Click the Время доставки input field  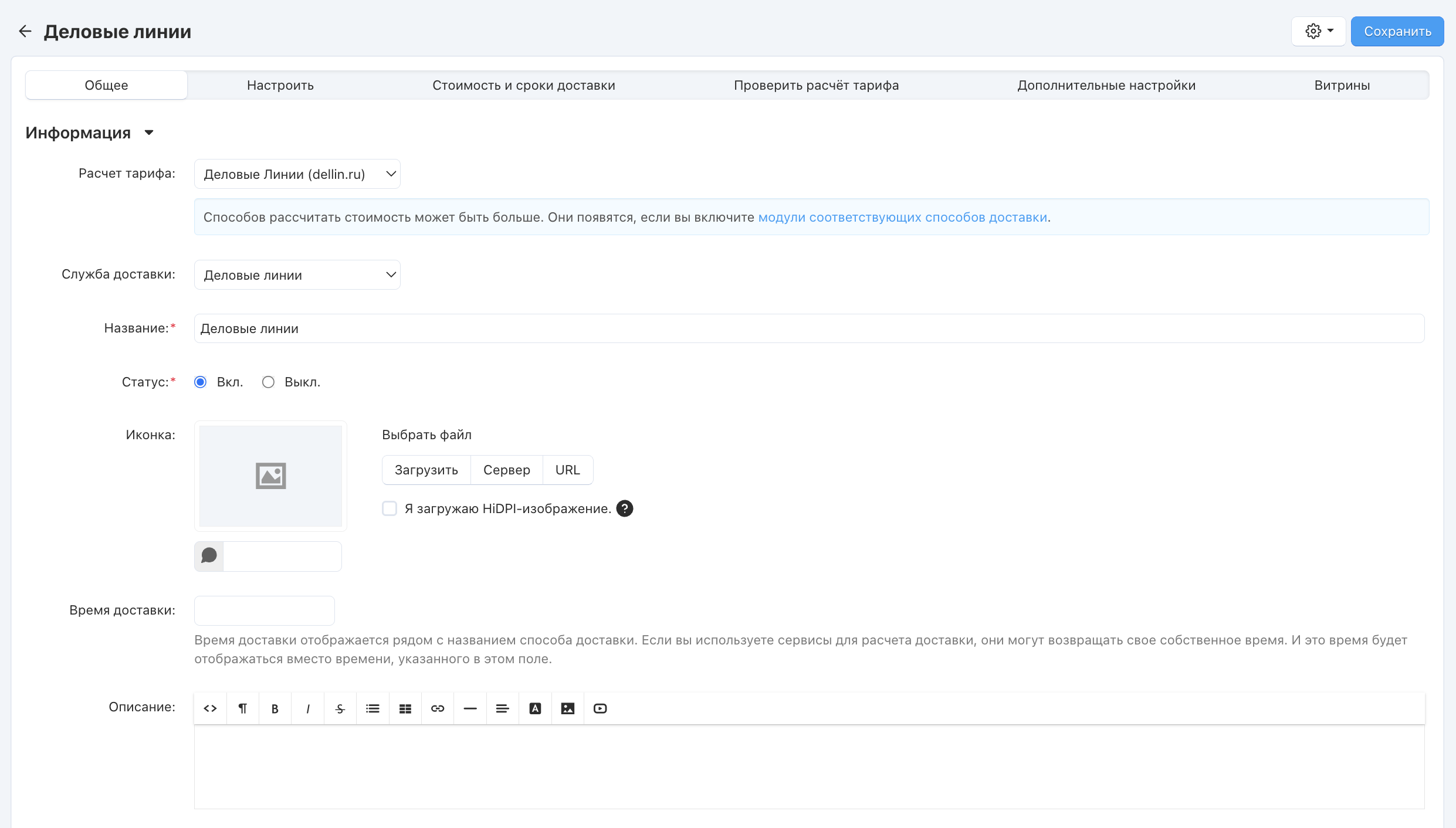pyautogui.click(x=264, y=610)
